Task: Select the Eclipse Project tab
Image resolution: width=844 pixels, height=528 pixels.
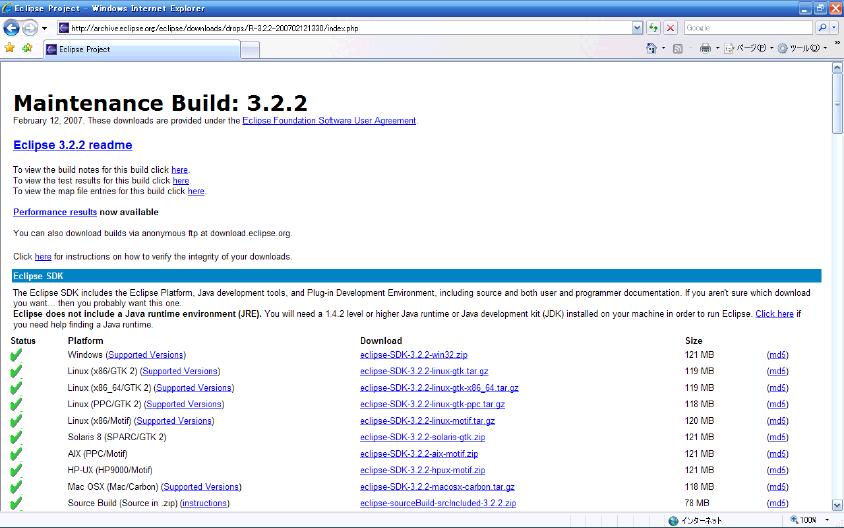Action: (142, 50)
